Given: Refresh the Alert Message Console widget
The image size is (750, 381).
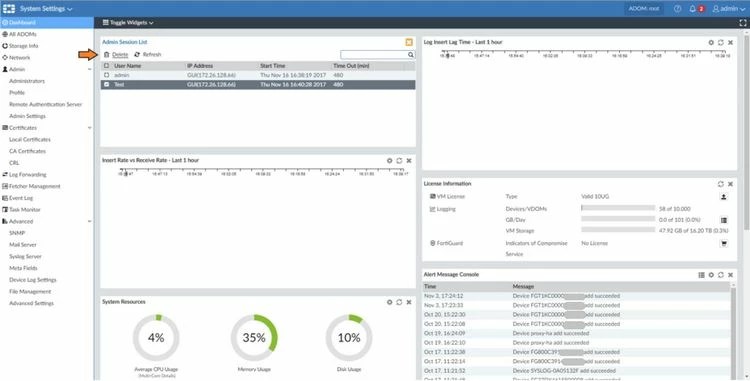Looking at the screenshot, I should pyautogui.click(x=721, y=275).
